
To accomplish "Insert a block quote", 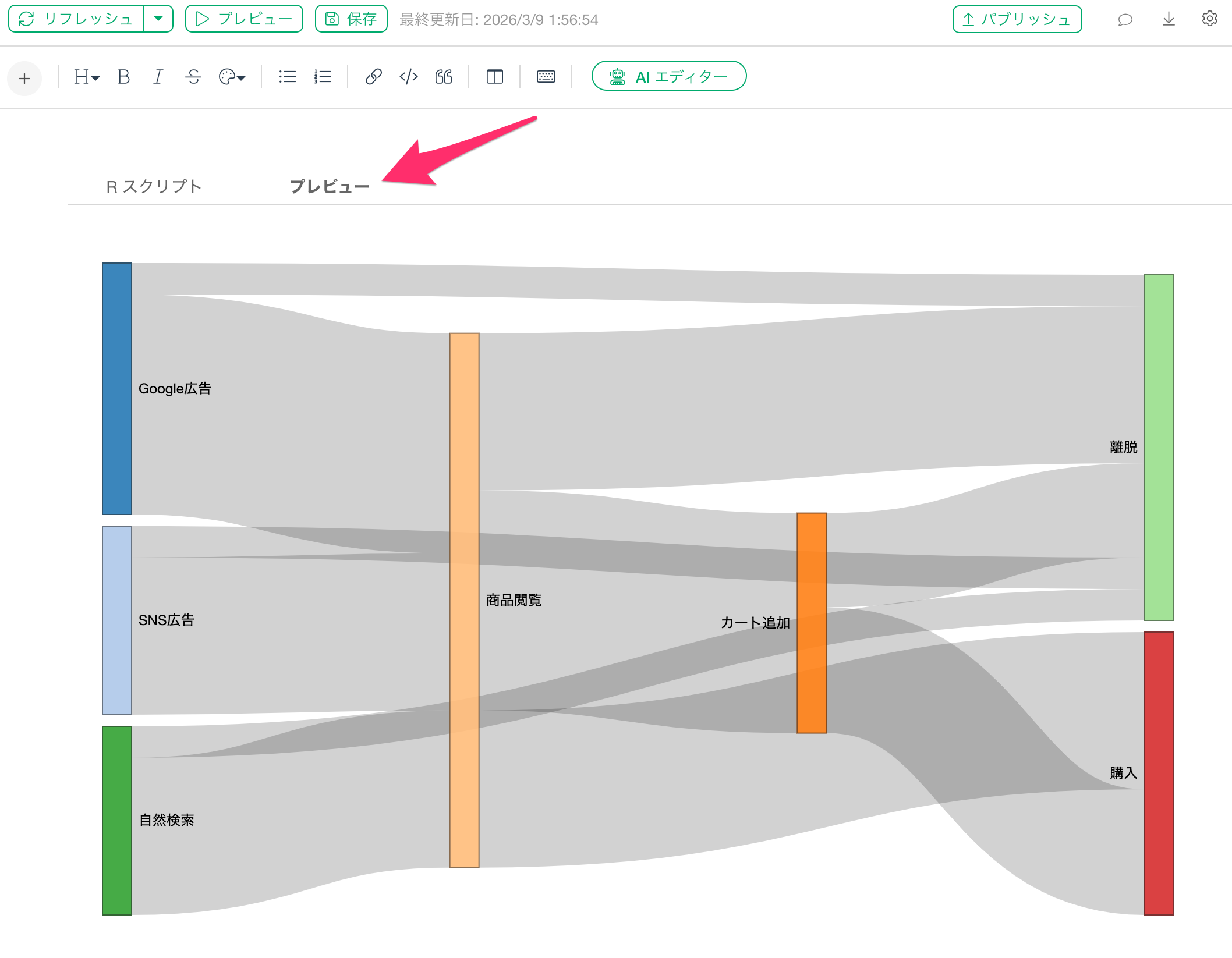I will (444, 77).
